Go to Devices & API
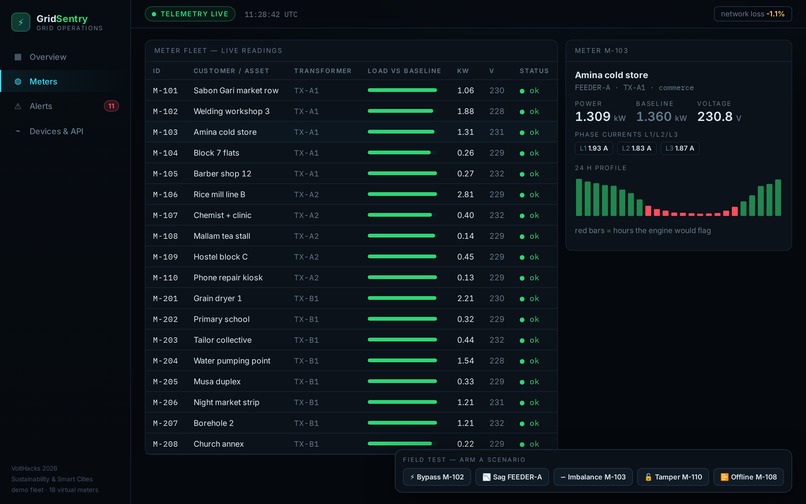The width and height of the screenshot is (806, 504). pos(65,131)
